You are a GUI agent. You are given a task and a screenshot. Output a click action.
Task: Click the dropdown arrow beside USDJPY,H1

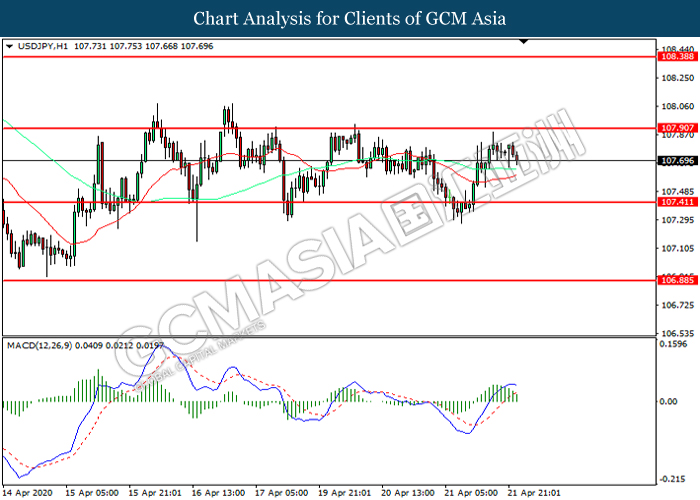pyautogui.click(x=9, y=46)
